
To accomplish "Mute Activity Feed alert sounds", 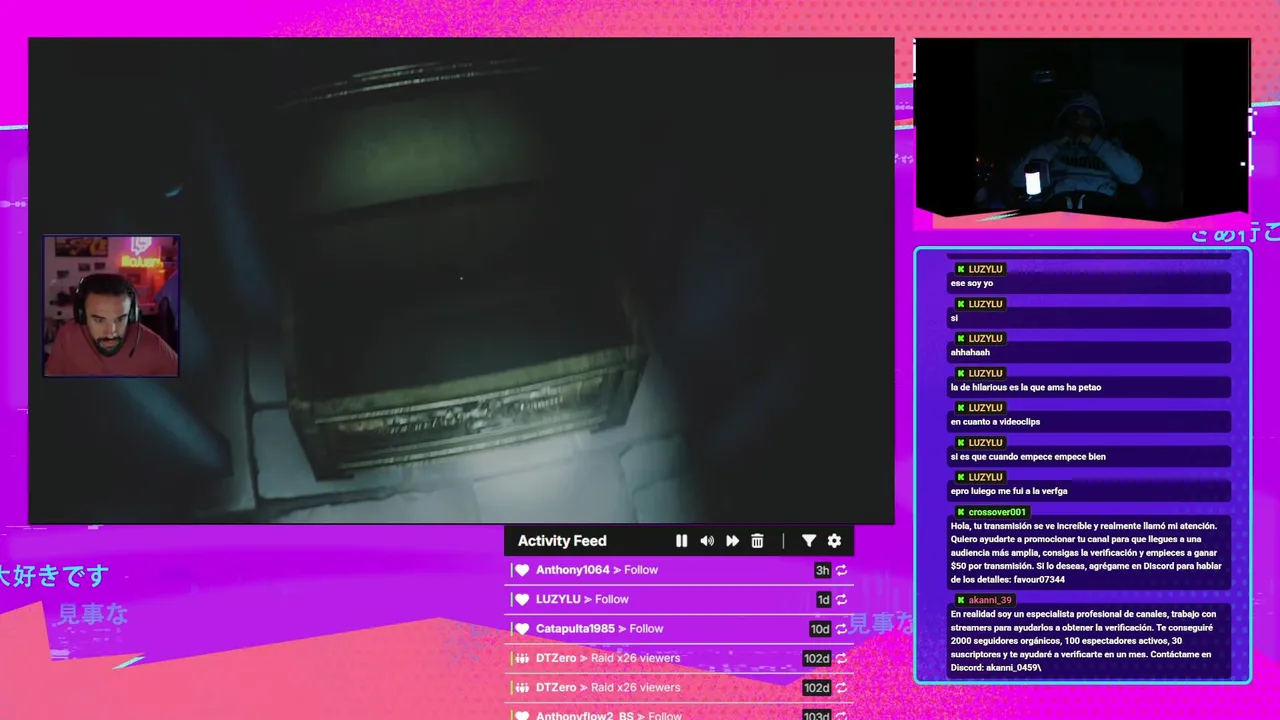I will coord(707,541).
